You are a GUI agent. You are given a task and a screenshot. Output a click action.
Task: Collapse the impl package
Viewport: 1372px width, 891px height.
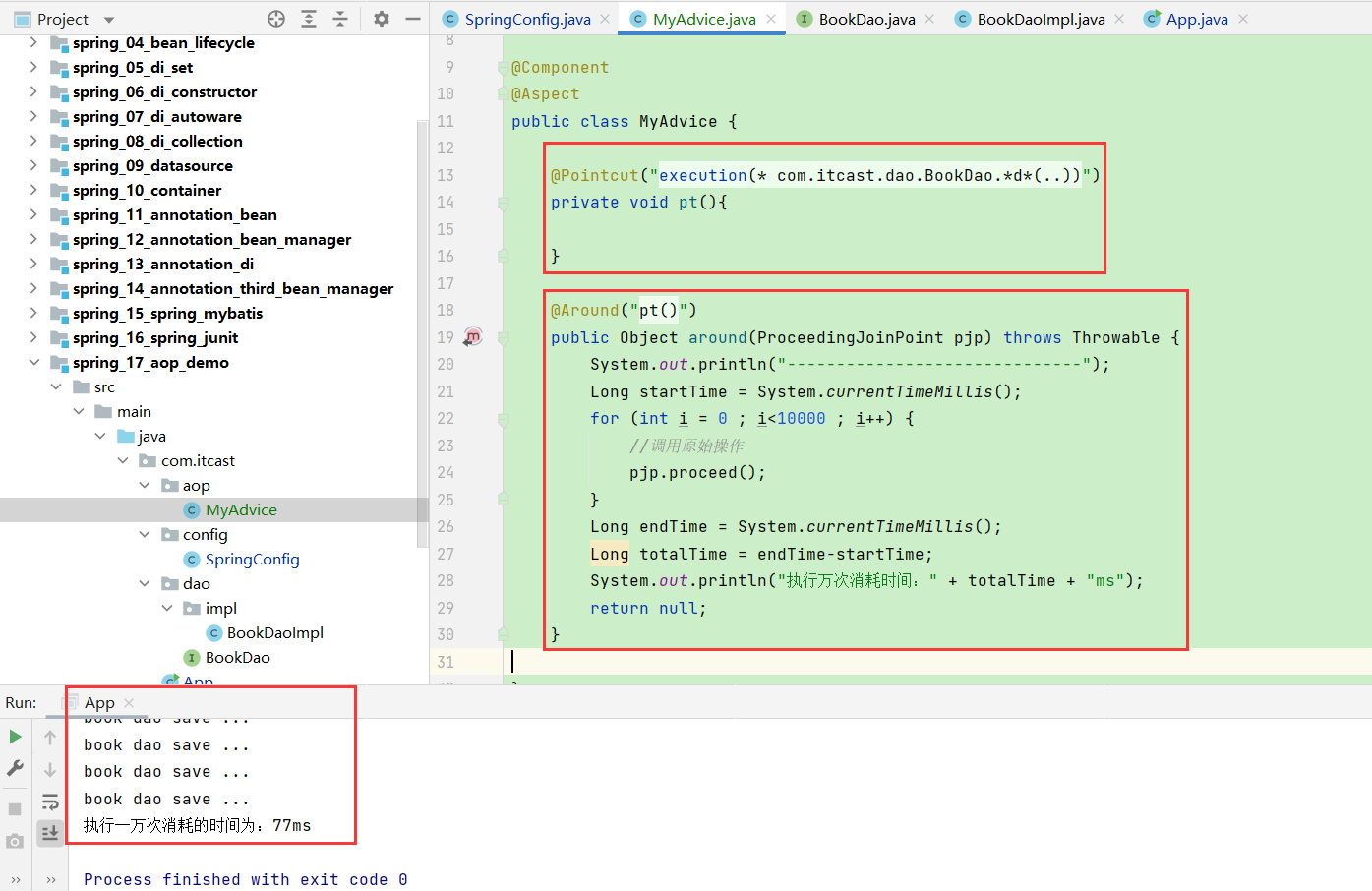pyautogui.click(x=167, y=608)
